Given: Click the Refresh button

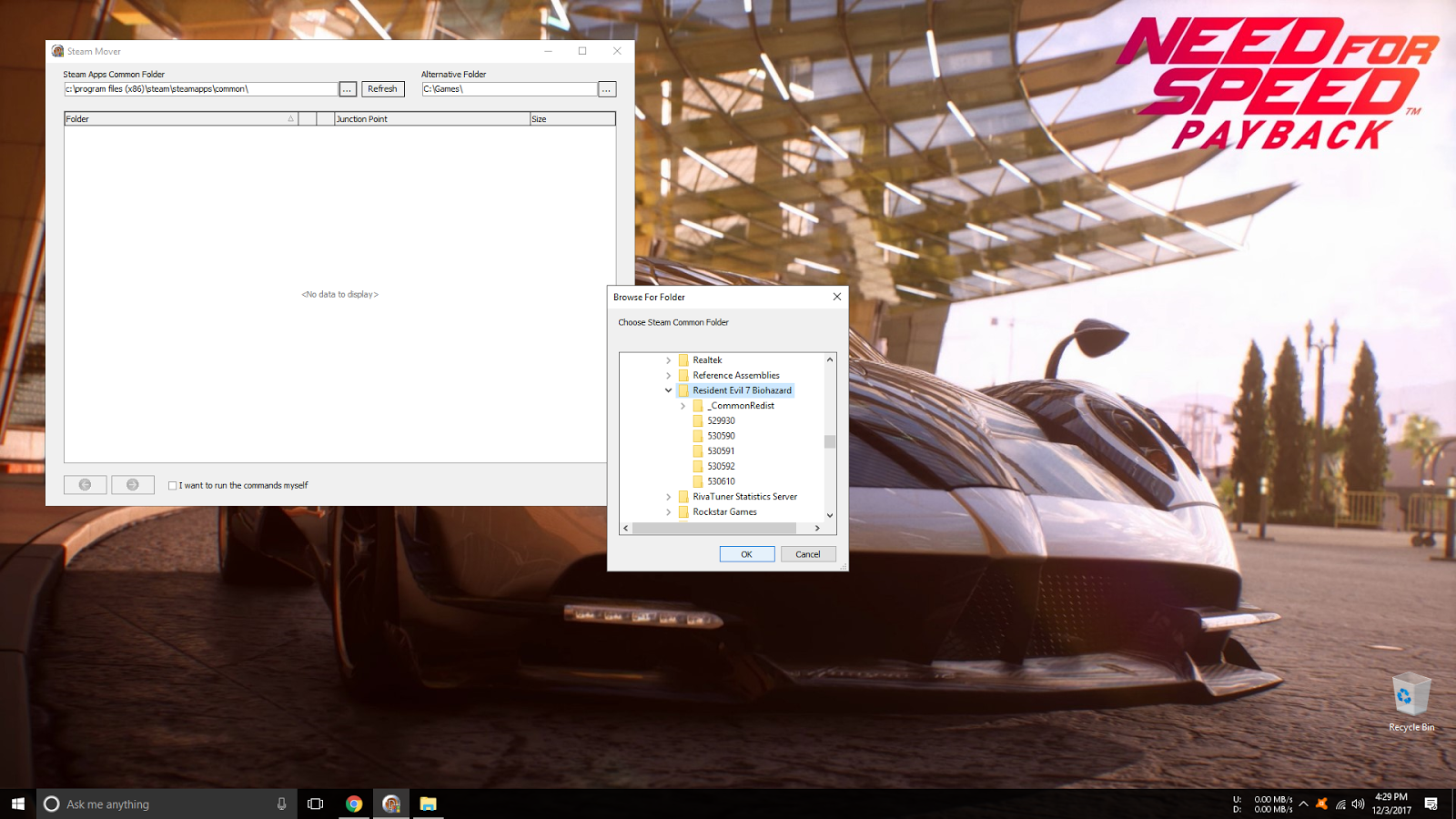Looking at the screenshot, I should pyautogui.click(x=382, y=89).
